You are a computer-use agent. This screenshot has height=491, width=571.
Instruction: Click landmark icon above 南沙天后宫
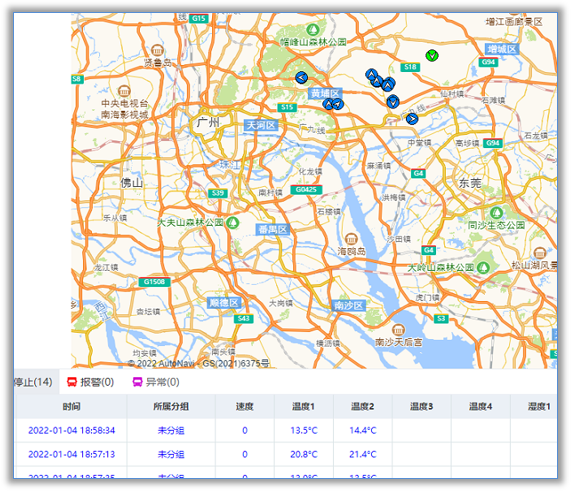tap(398, 330)
